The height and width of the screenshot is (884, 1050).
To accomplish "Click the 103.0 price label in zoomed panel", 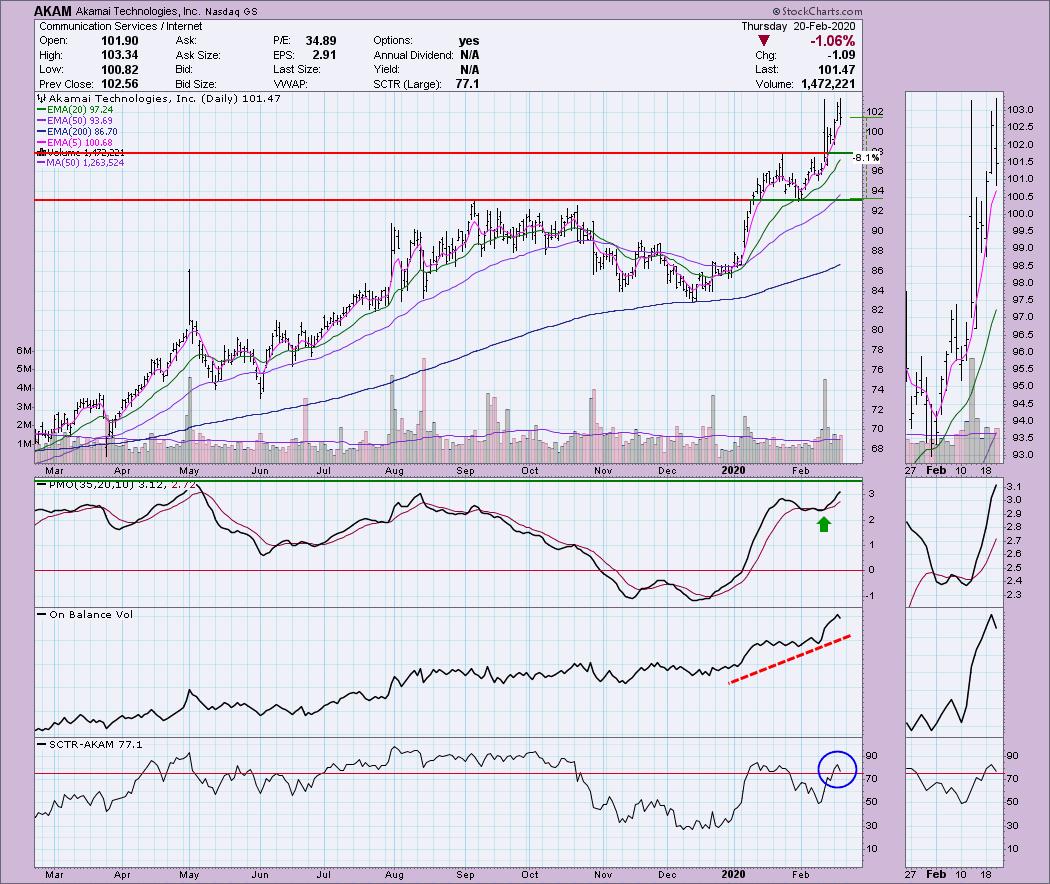I will point(1020,110).
